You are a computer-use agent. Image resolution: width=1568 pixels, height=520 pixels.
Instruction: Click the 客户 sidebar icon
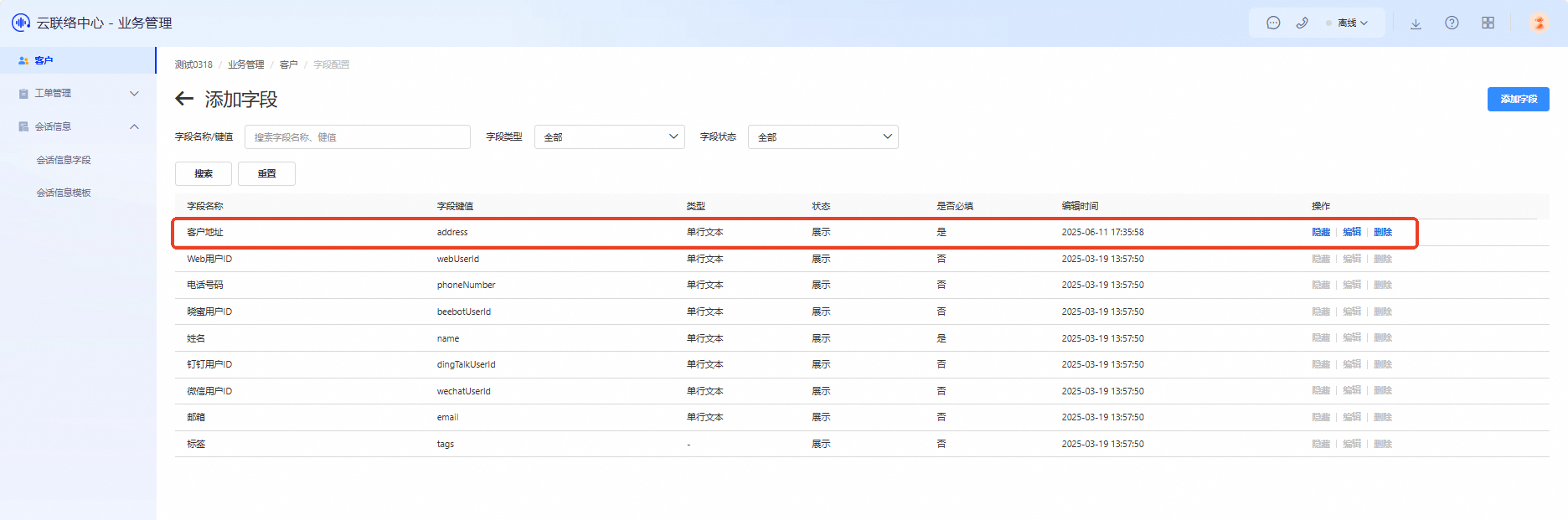[x=23, y=60]
